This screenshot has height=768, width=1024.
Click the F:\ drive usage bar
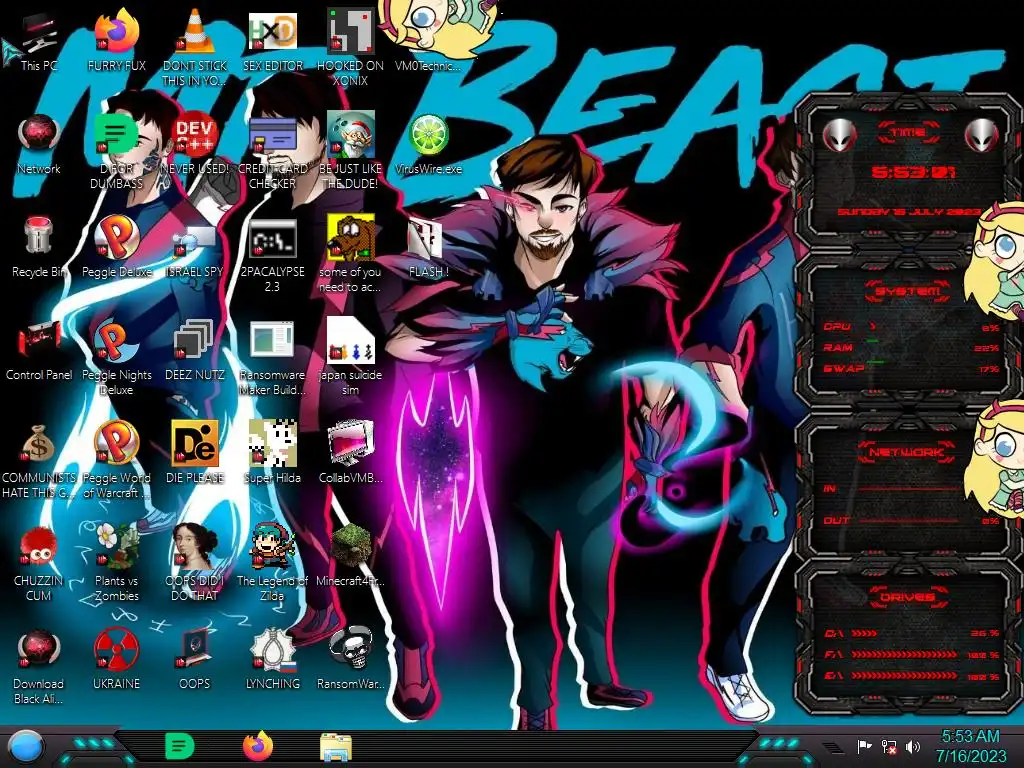(x=911, y=654)
